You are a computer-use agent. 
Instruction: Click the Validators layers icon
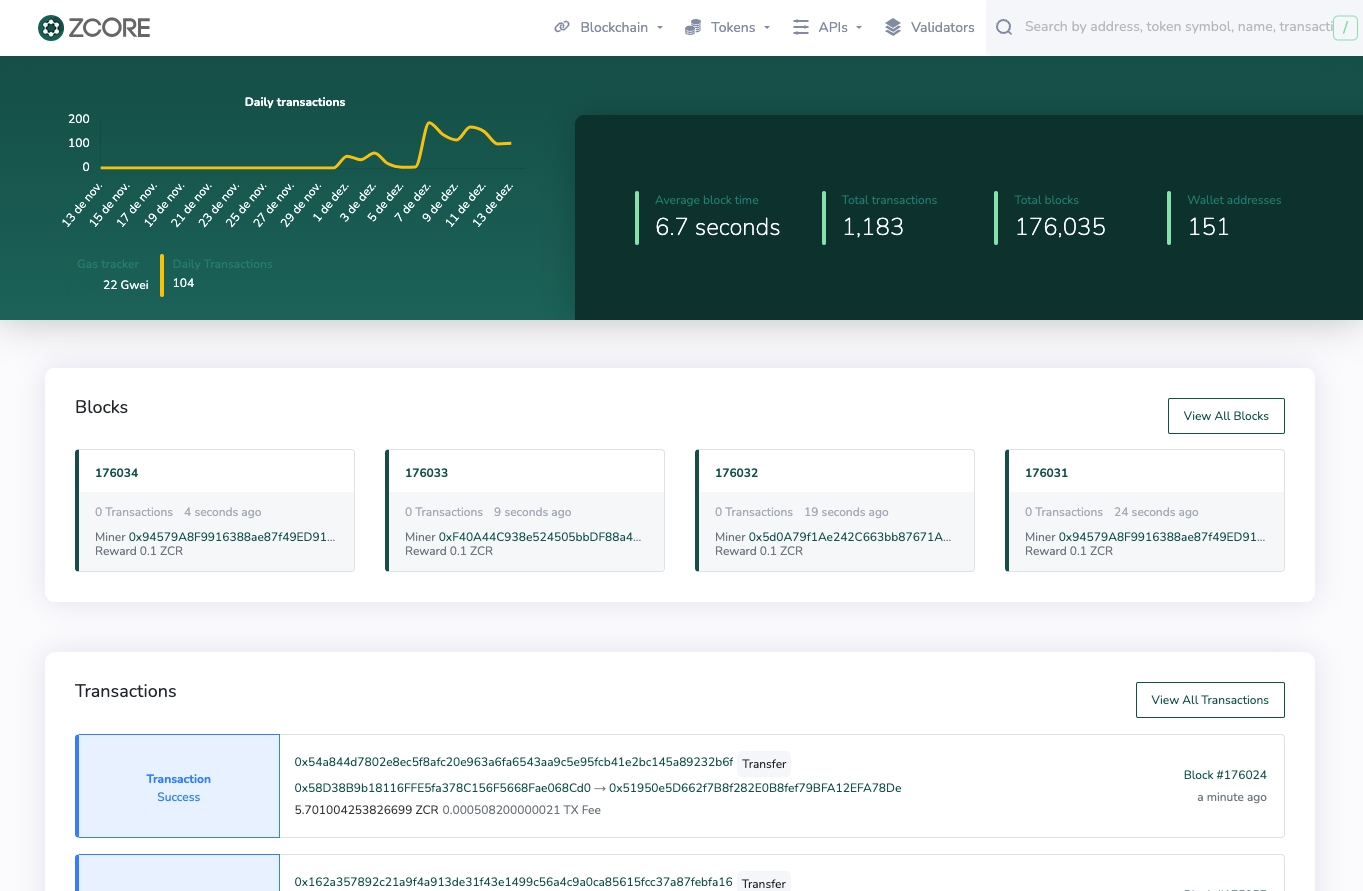tap(893, 28)
